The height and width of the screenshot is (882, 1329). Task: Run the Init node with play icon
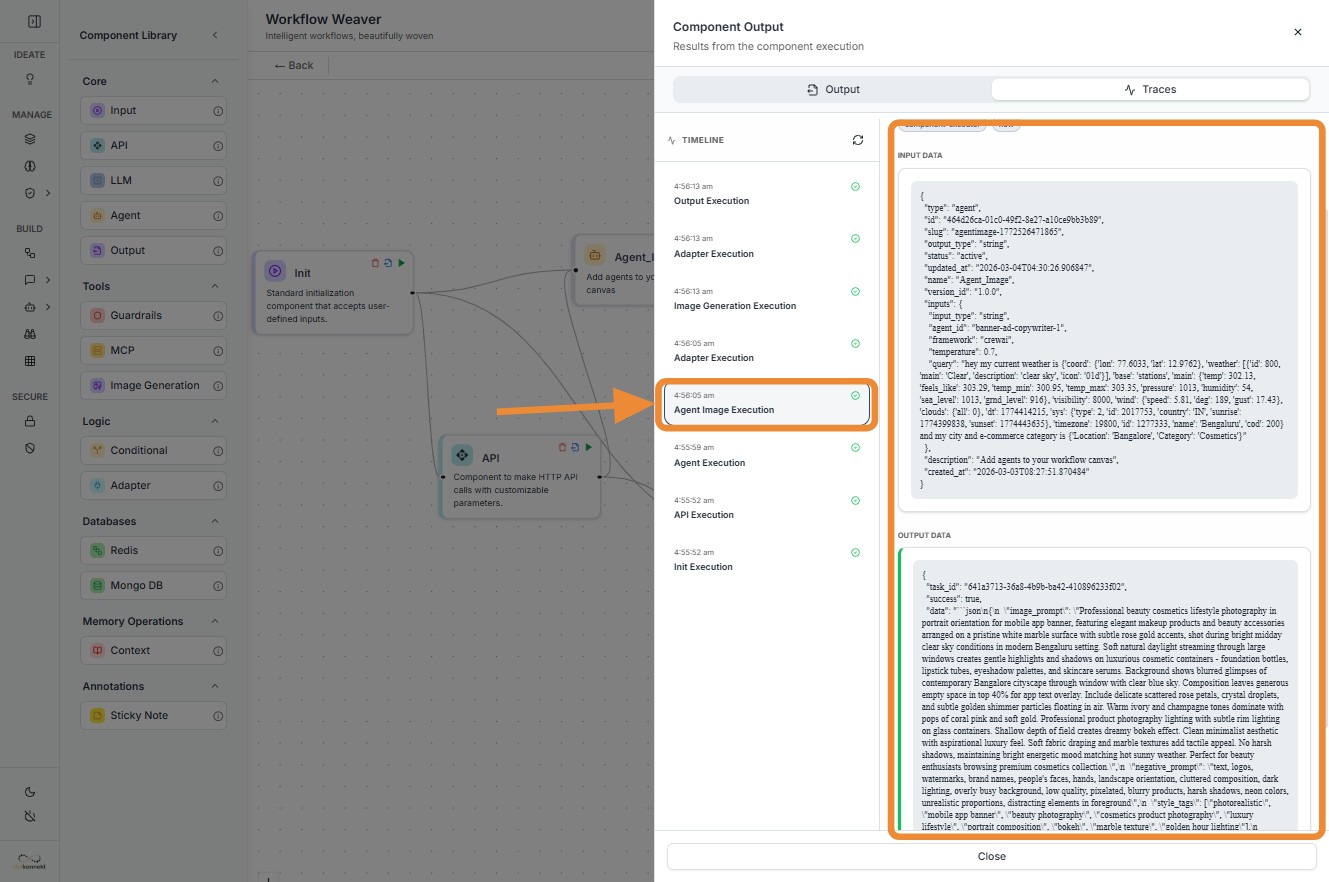(401, 263)
